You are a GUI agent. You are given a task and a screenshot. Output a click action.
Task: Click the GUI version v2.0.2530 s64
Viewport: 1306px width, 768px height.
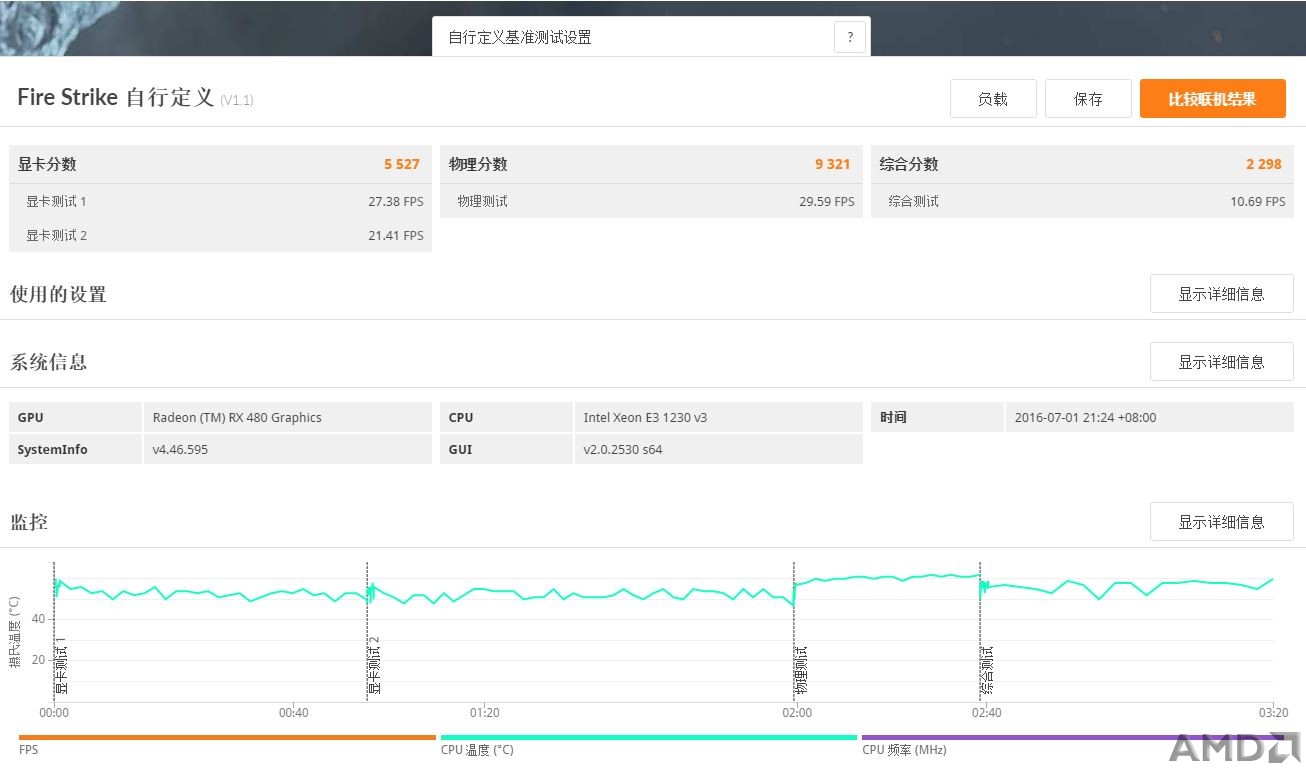(623, 449)
